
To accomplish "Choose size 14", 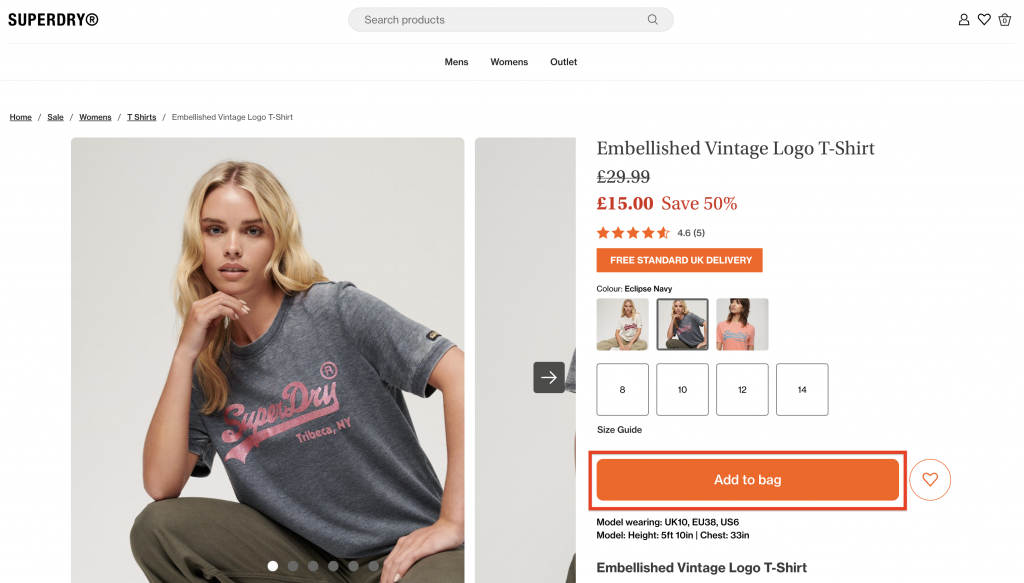I will tap(802, 389).
